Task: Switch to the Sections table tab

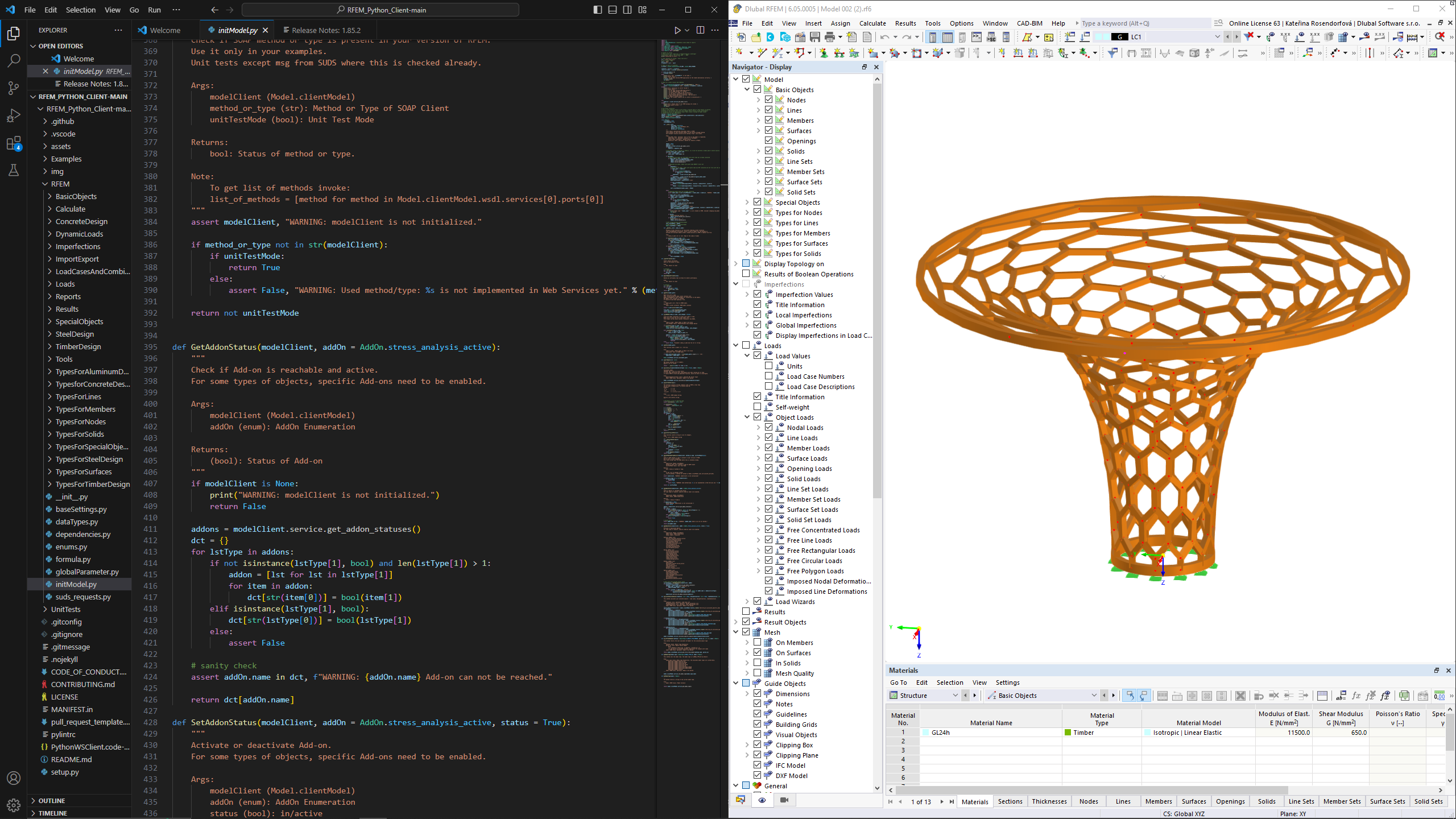Action: (1010, 801)
